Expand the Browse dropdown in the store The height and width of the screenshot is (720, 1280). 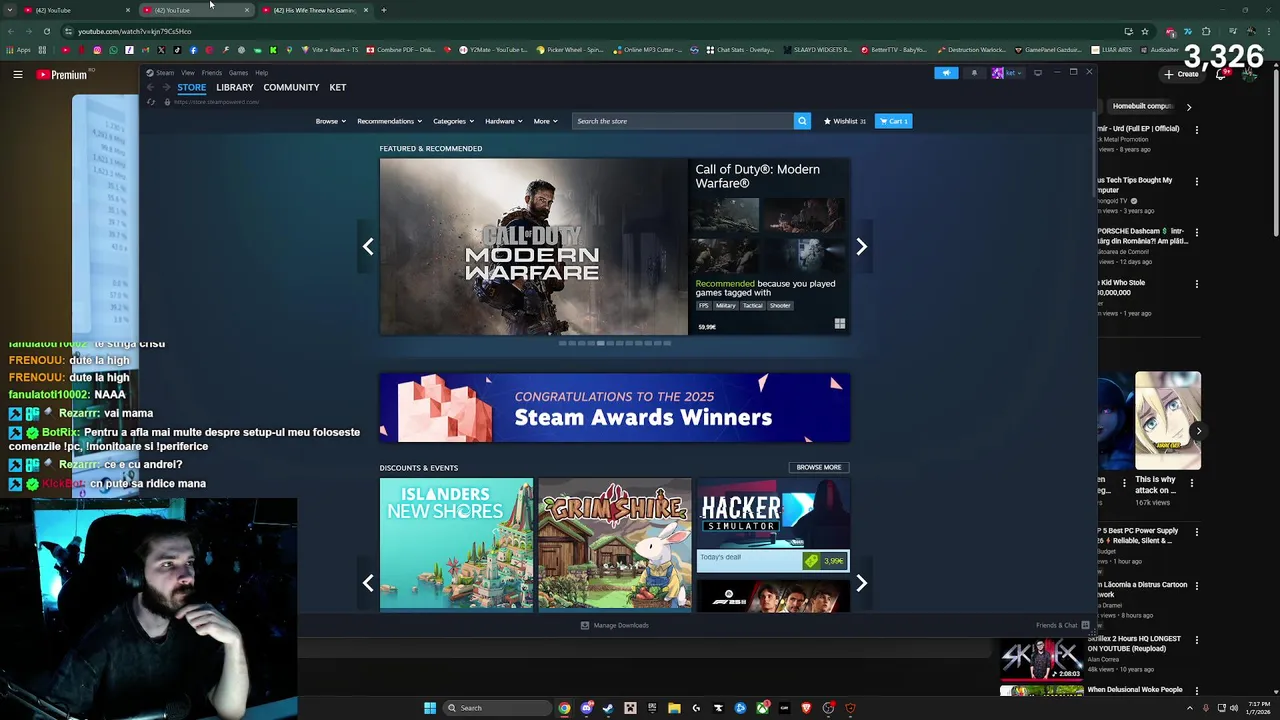click(x=330, y=121)
